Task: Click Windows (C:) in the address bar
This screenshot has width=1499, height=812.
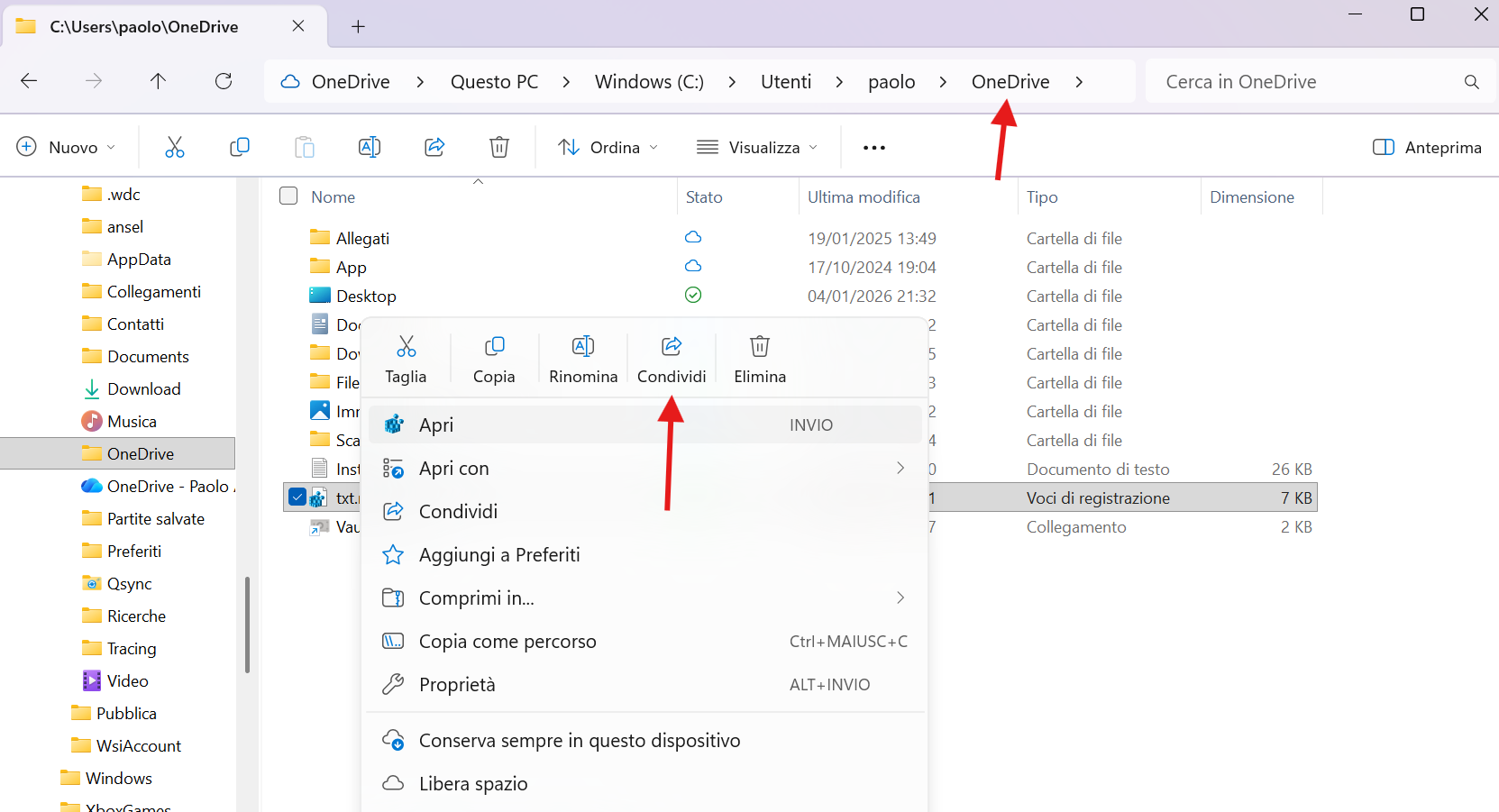Action: click(x=649, y=82)
